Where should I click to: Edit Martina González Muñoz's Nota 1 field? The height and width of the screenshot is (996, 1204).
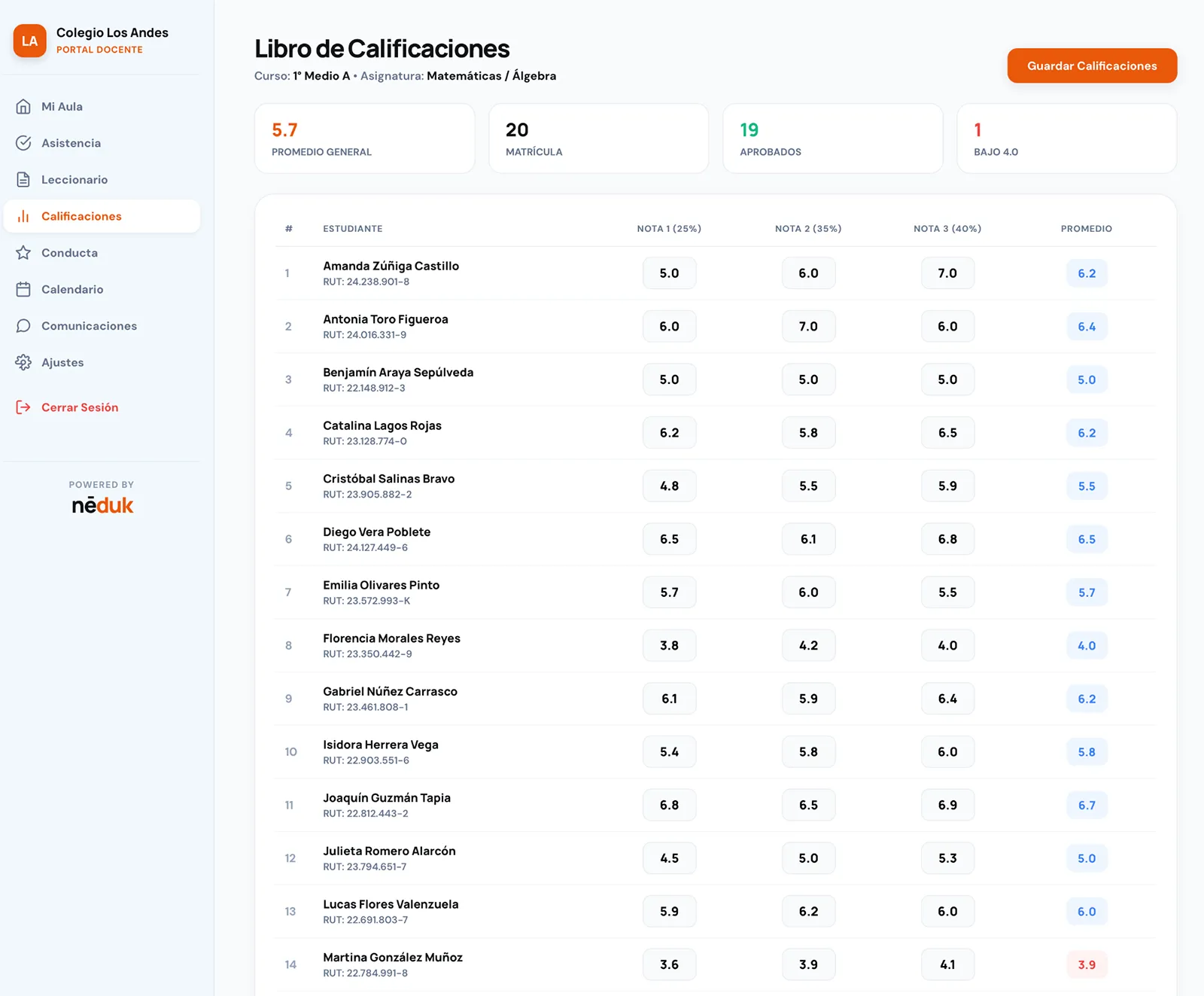tap(669, 964)
